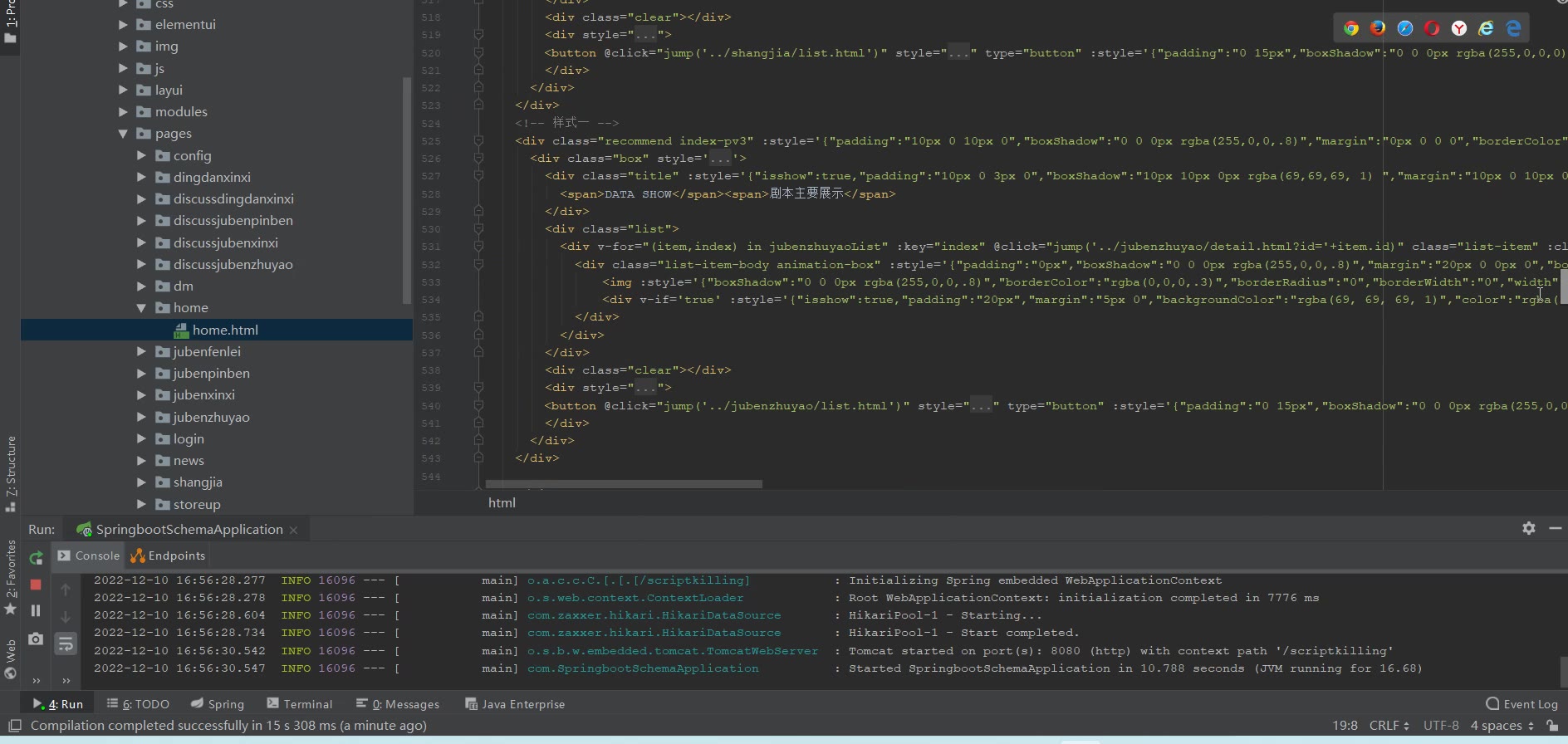Click the editor horizontal scrollbar
The height and width of the screenshot is (744, 1568).
pyautogui.click(x=624, y=484)
